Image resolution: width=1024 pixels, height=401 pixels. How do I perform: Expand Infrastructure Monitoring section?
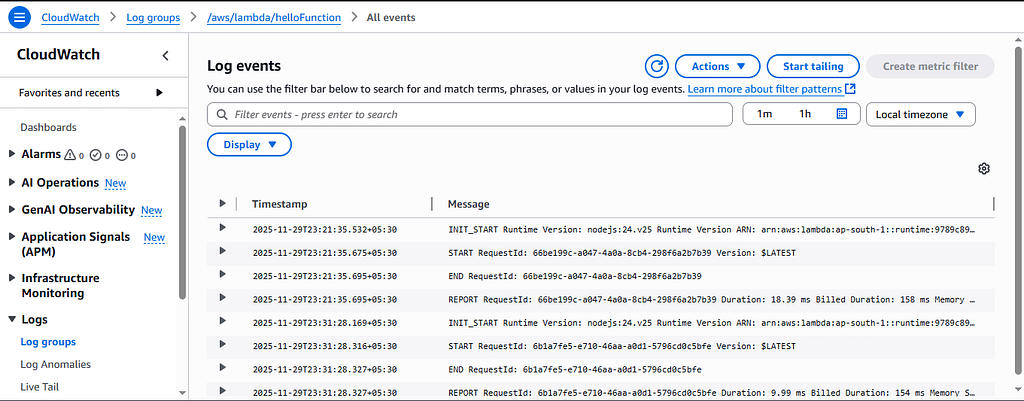point(12,278)
